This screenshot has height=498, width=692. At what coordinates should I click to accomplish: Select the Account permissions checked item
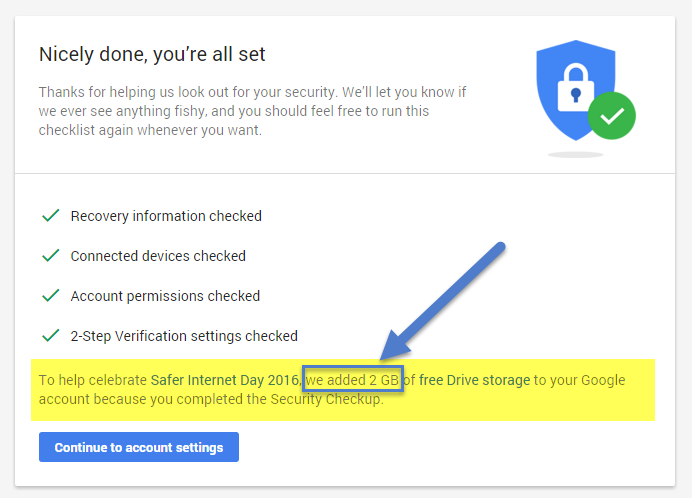click(165, 296)
